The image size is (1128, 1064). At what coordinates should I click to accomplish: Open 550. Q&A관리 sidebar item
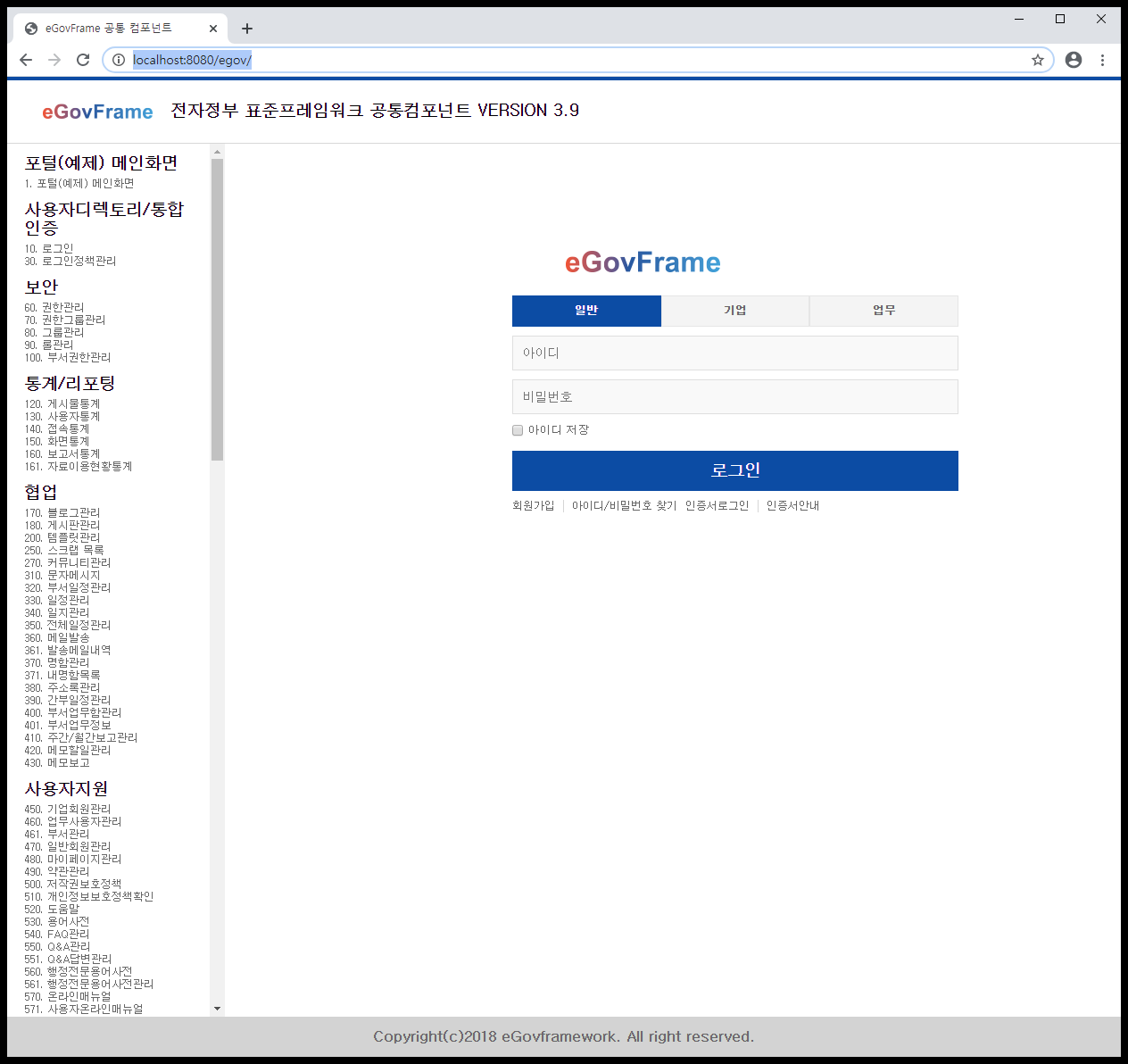(57, 946)
